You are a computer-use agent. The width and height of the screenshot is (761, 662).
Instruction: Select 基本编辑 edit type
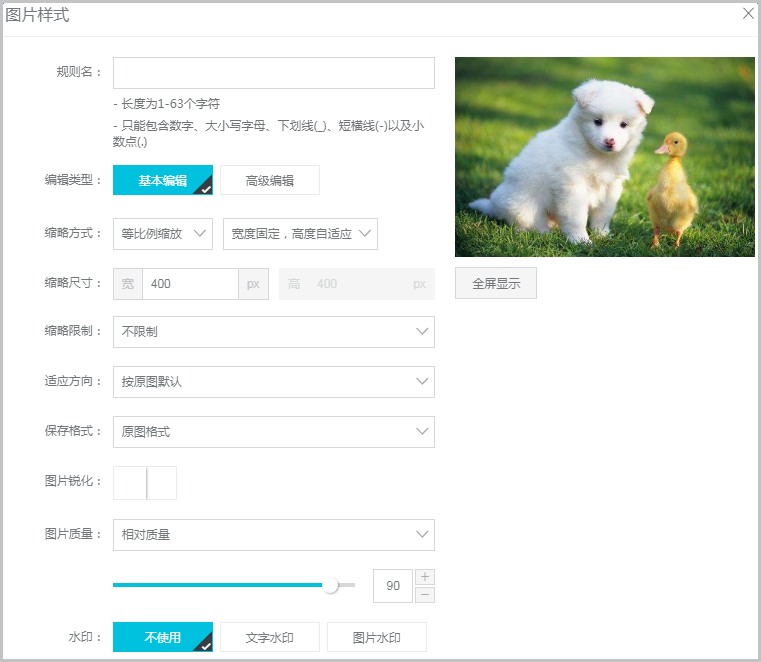pos(163,180)
